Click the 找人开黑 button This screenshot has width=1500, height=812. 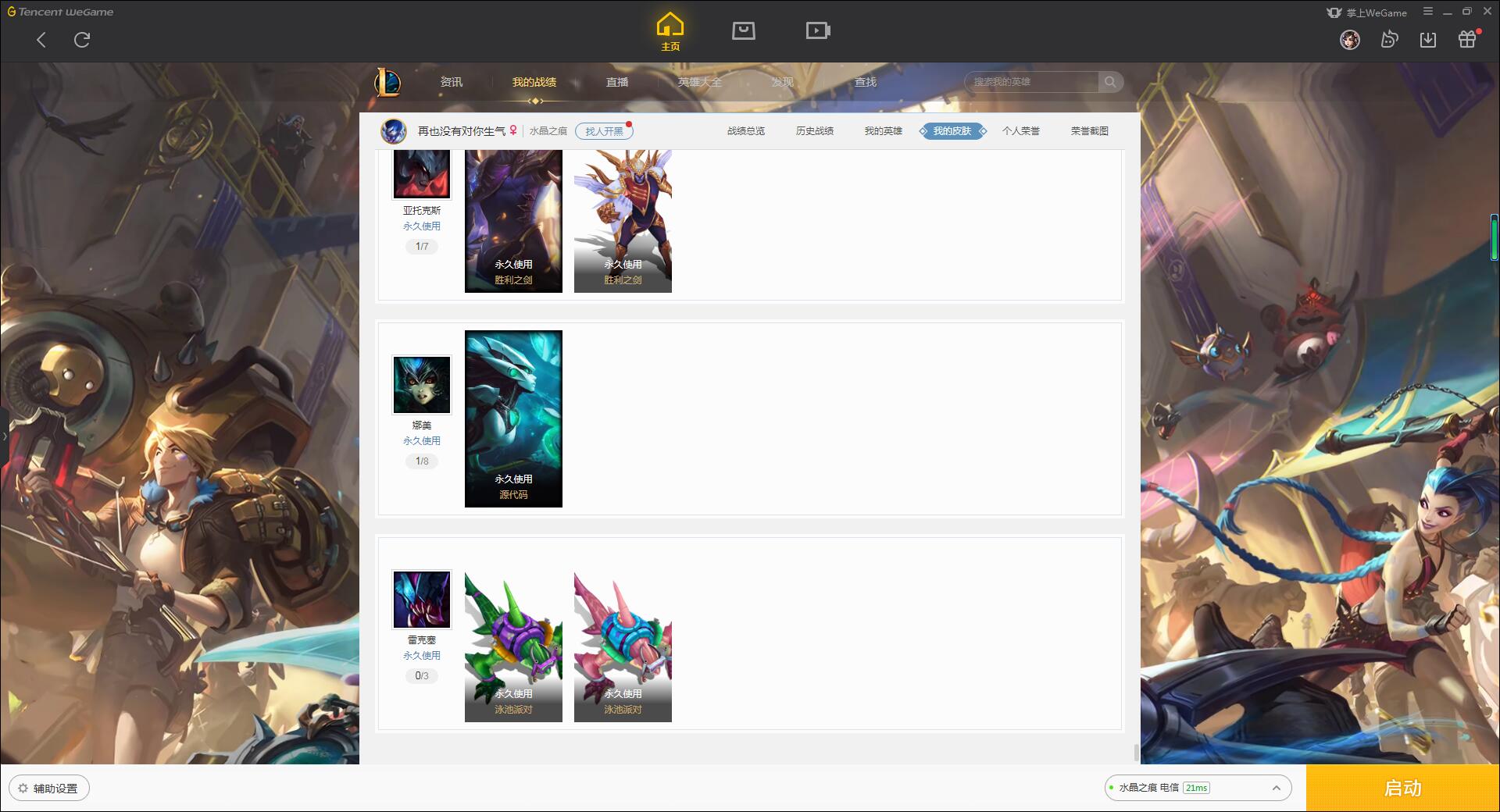[604, 131]
